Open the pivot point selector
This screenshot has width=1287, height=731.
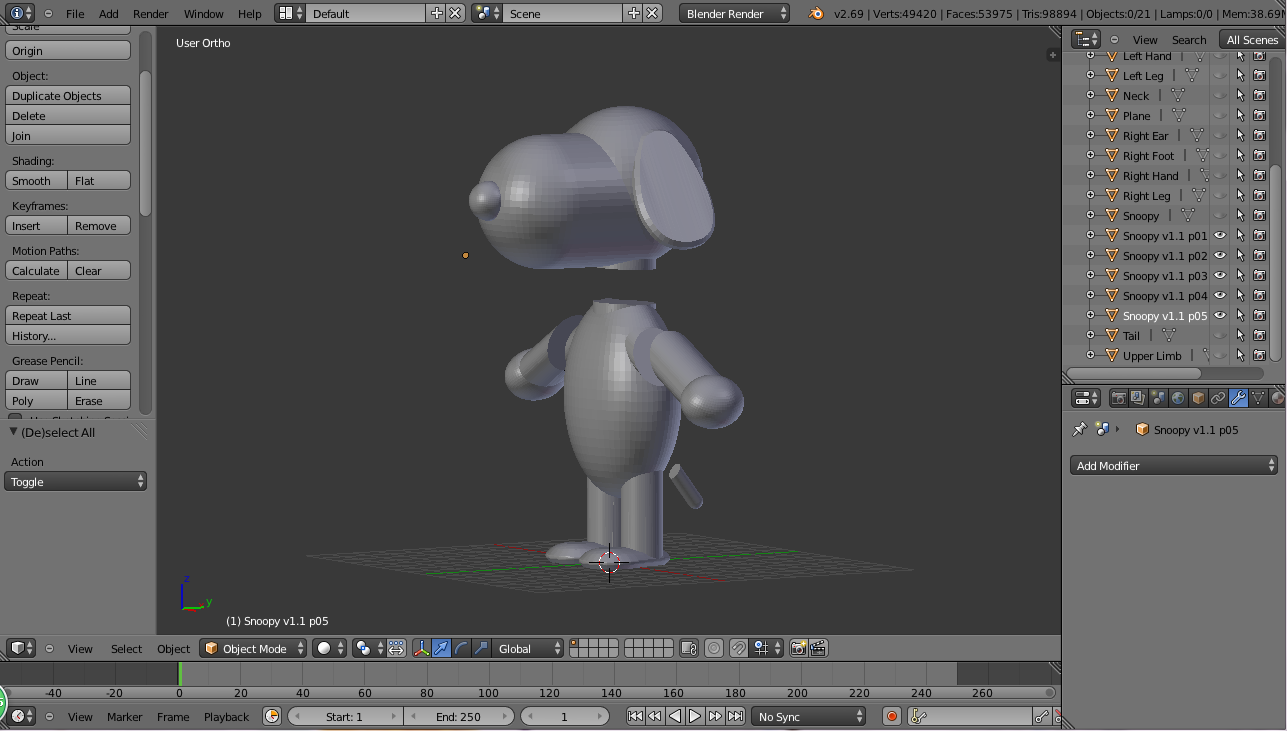[x=368, y=648]
